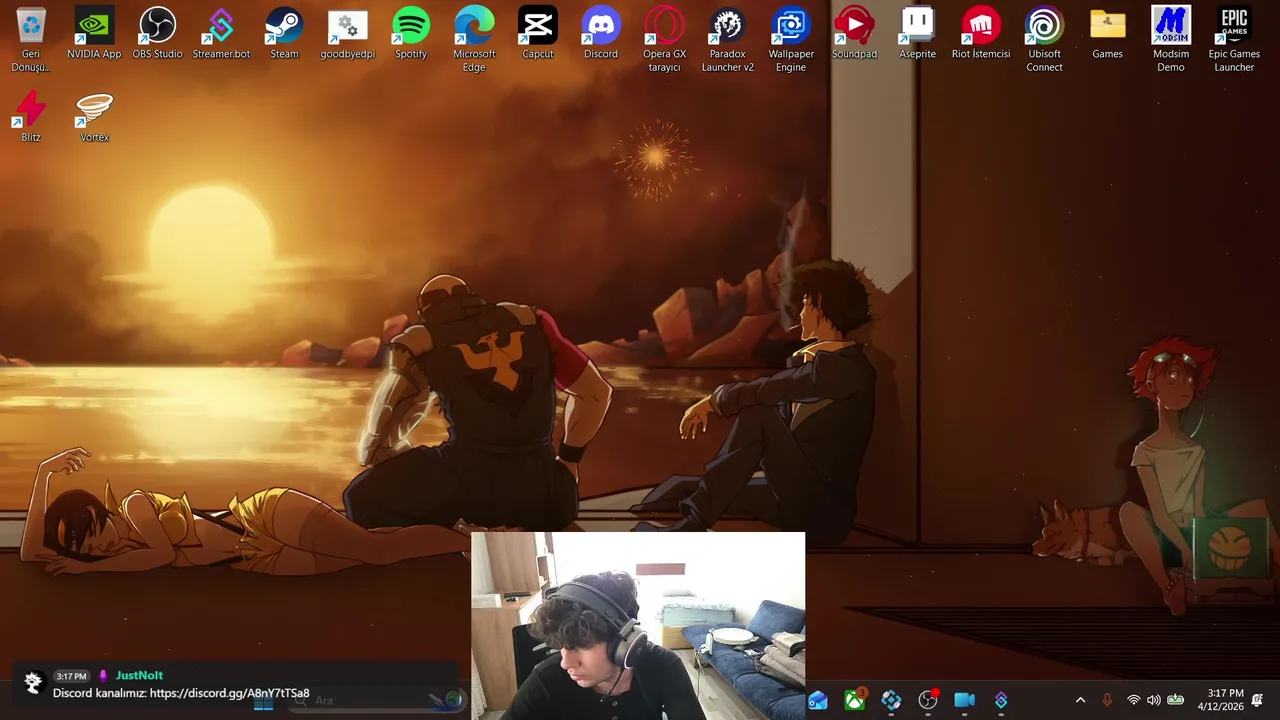This screenshot has width=1280, height=720.
Task: Switch to Streamer.bot in the taskbar
Action: 1001,700
